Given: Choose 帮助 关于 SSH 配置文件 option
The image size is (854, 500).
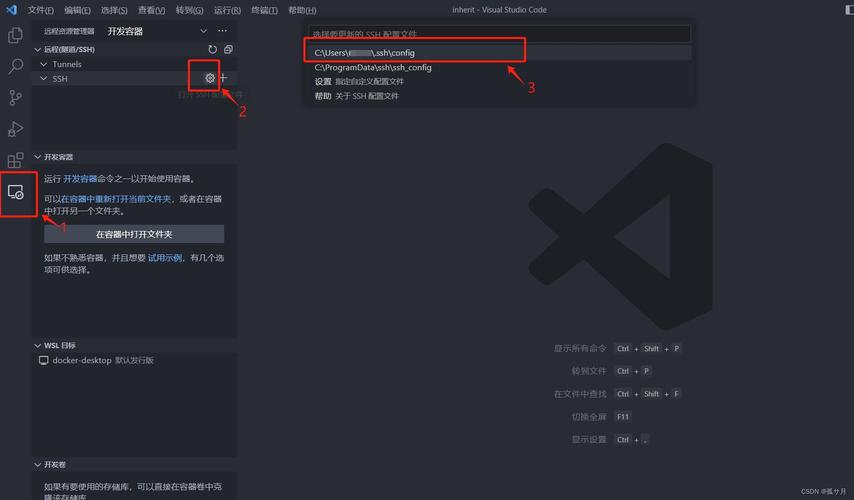Looking at the screenshot, I should (499, 96).
